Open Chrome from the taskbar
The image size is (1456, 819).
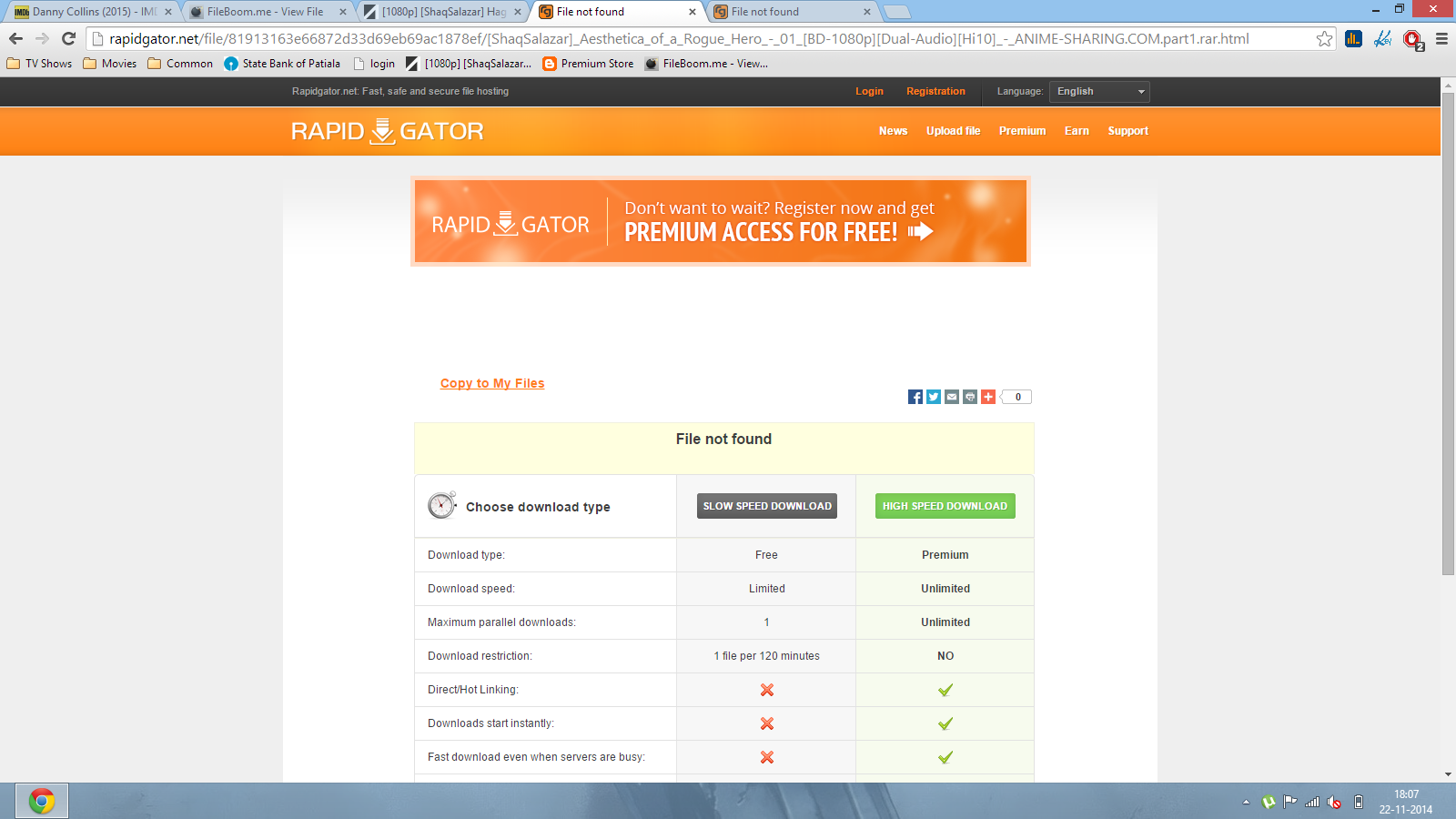click(42, 801)
